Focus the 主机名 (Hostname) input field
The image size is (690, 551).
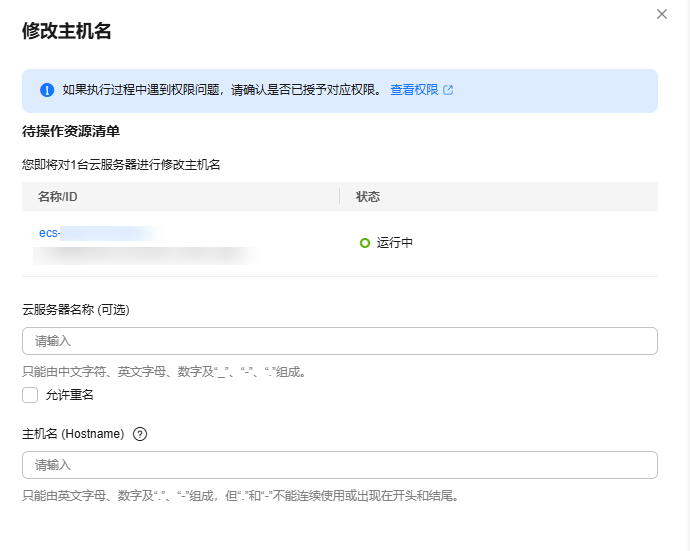[339, 465]
